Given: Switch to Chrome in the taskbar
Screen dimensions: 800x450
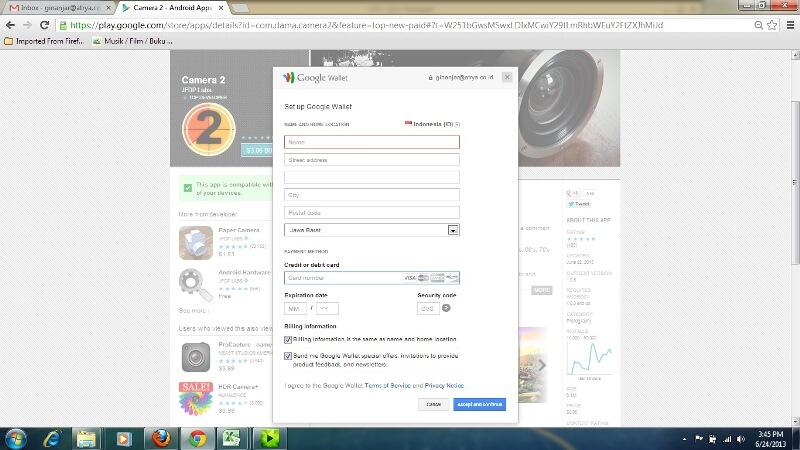Looking at the screenshot, I should click(x=197, y=439).
